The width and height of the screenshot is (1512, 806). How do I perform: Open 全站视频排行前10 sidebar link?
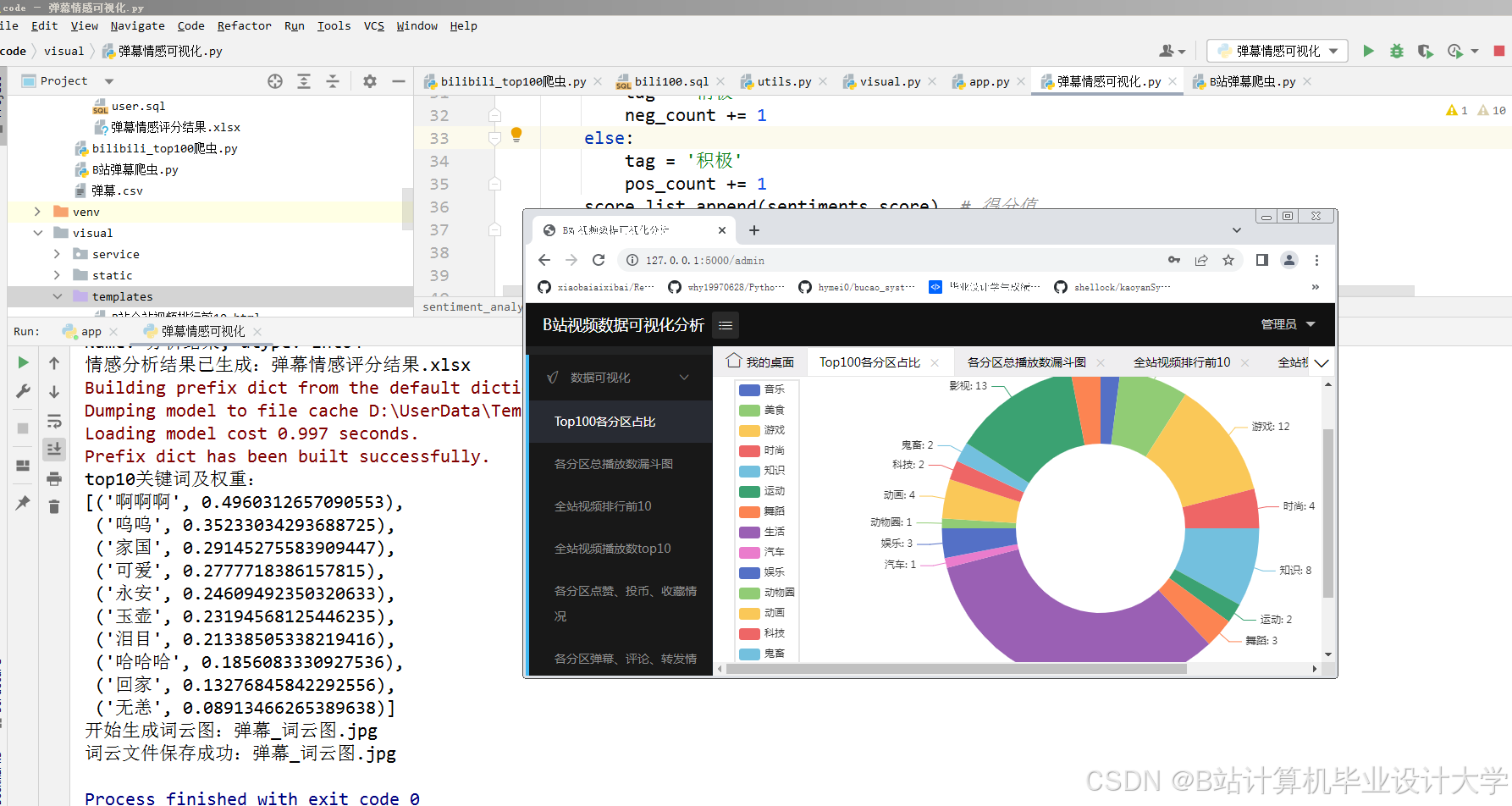coord(603,506)
